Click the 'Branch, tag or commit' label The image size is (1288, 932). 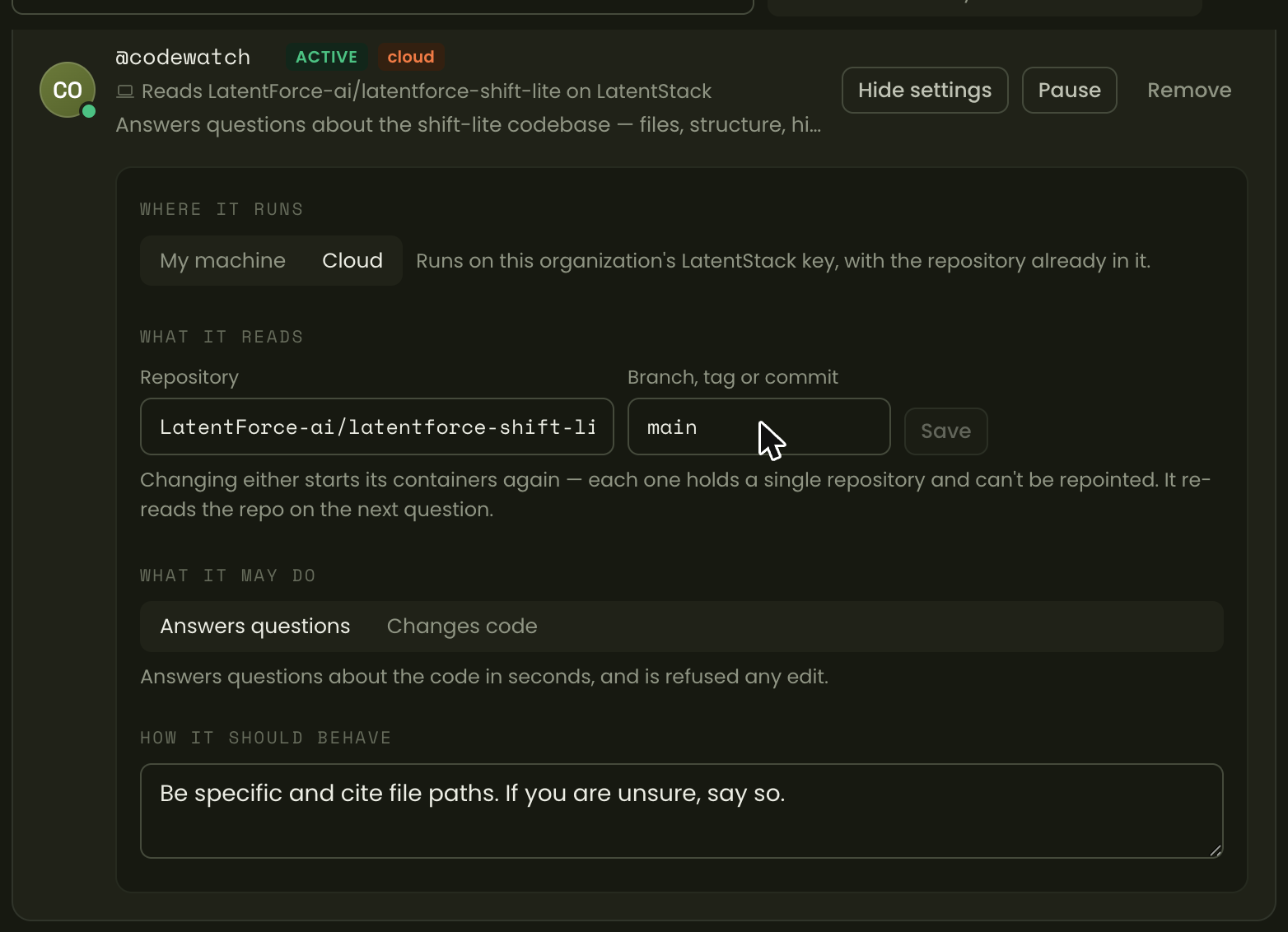(733, 377)
